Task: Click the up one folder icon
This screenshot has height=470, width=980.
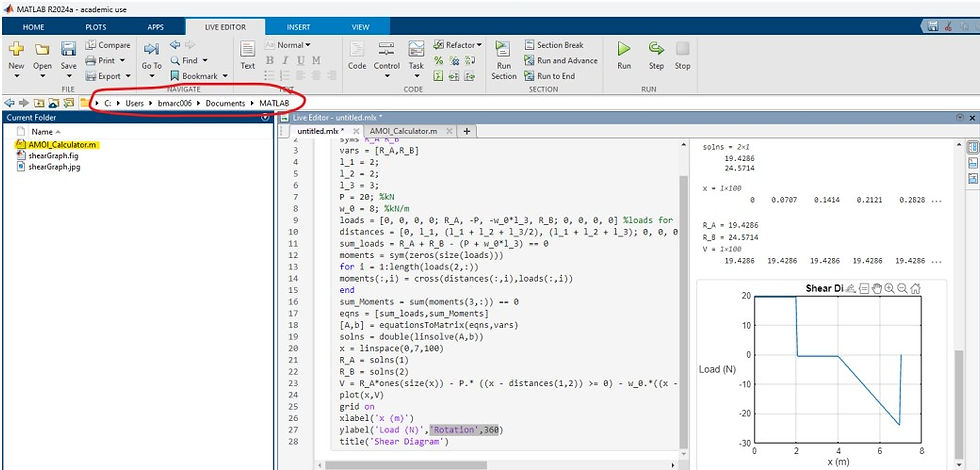Action: pyautogui.click(x=38, y=102)
